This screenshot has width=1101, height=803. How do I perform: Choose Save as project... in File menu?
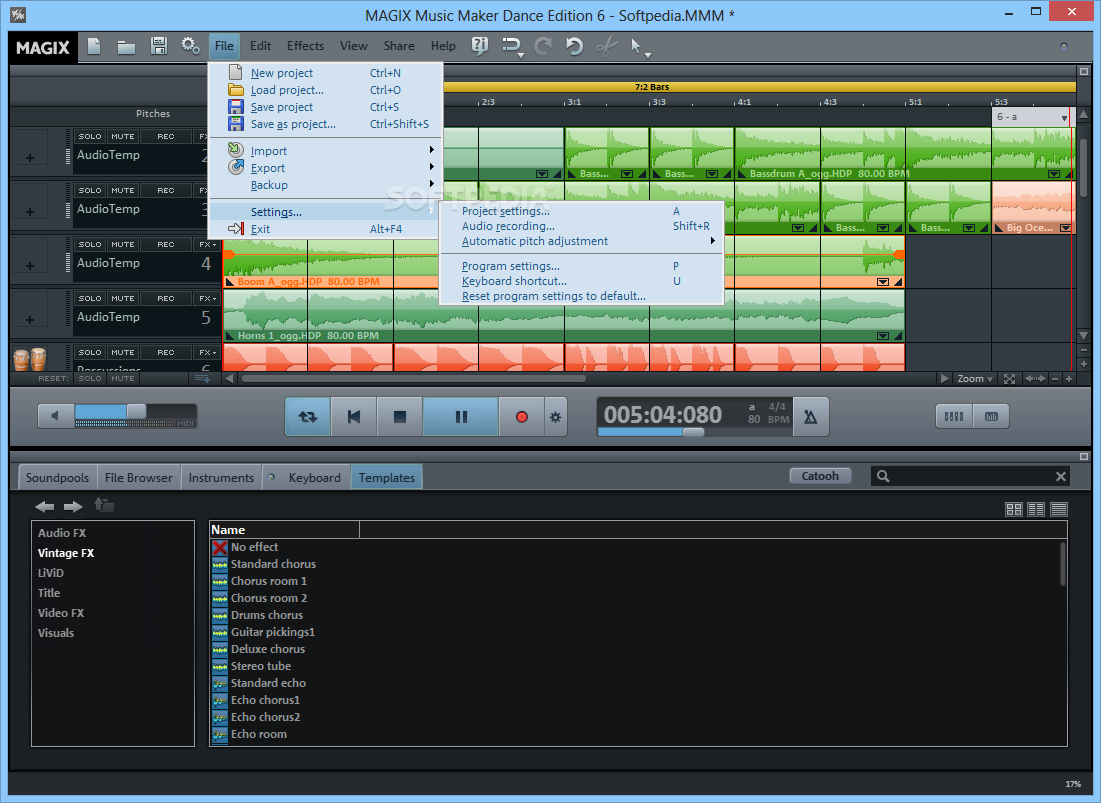tap(326, 124)
